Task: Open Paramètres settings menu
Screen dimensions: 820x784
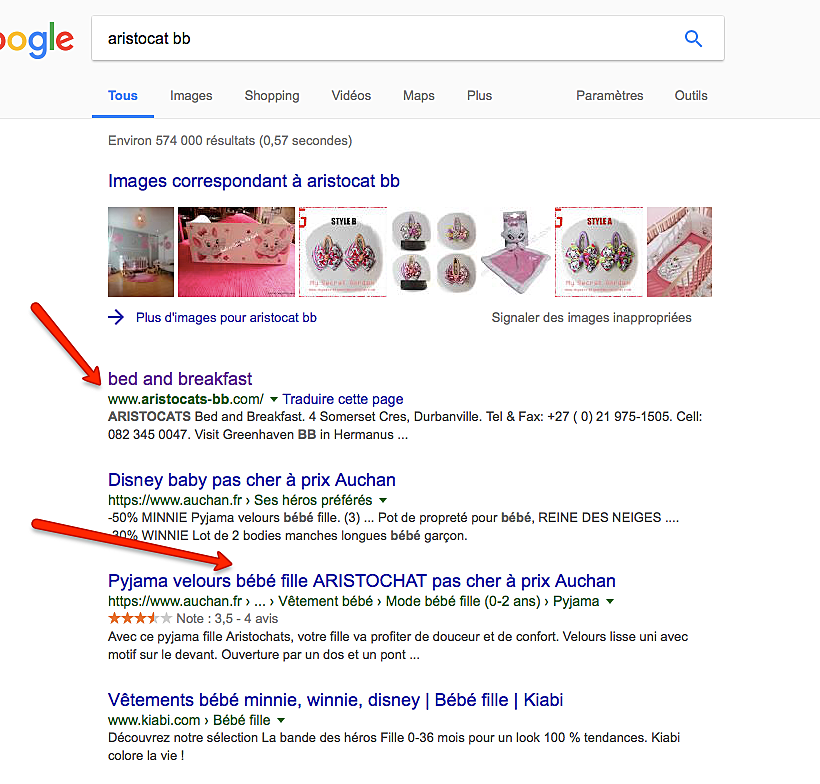Action: point(609,96)
